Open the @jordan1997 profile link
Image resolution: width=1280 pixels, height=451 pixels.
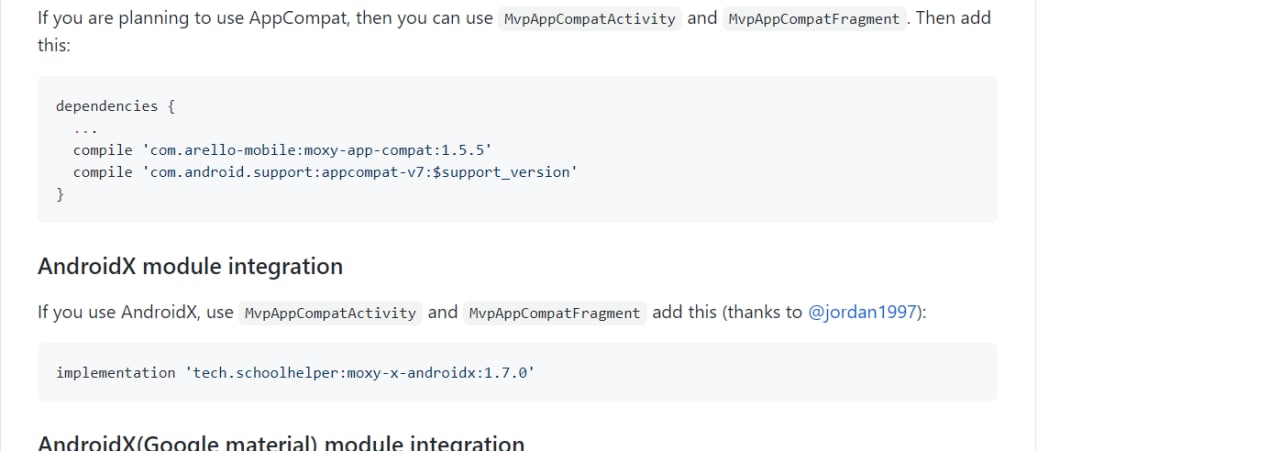(862, 312)
